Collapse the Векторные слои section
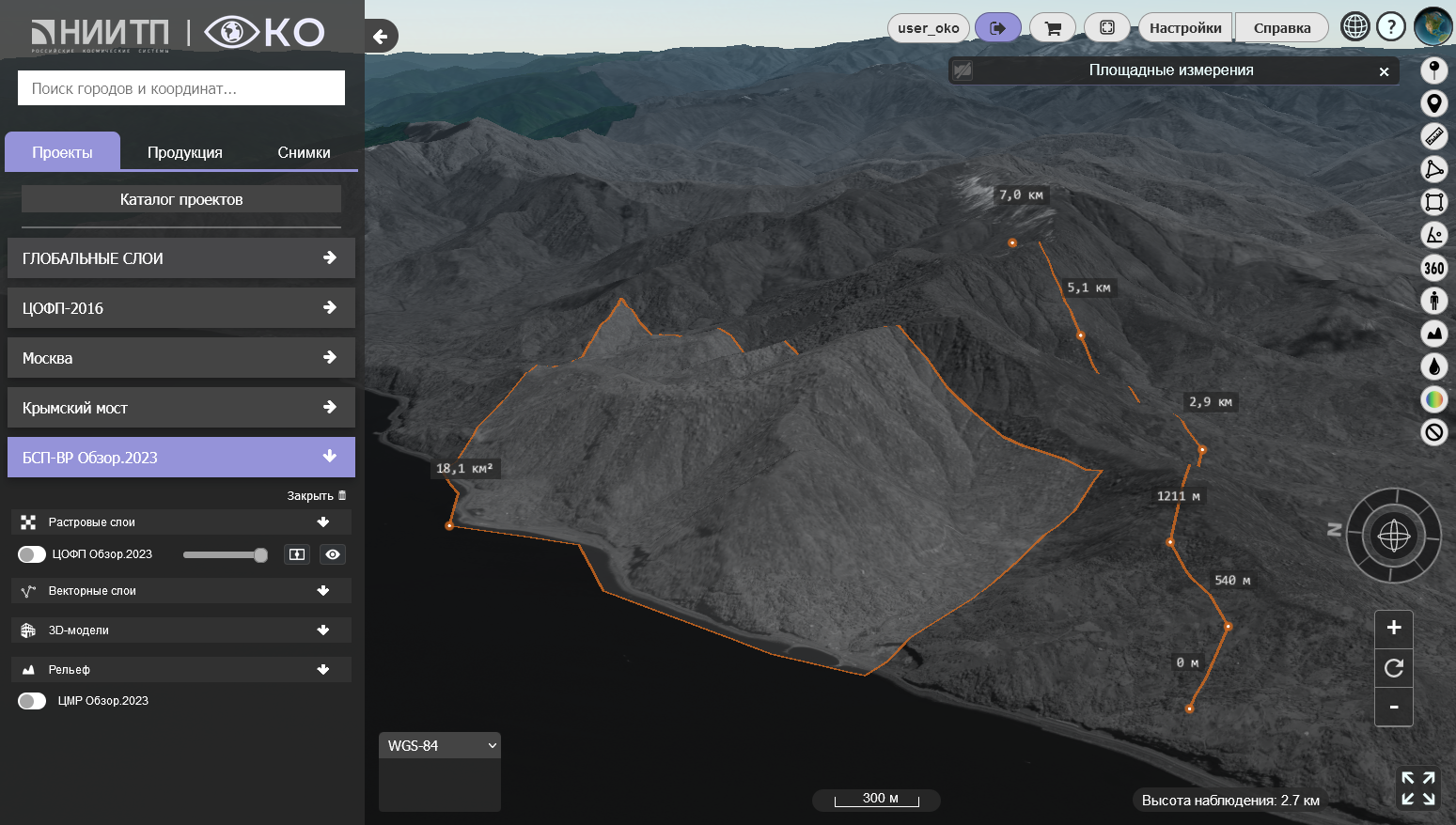Screen dimensions: 1456x825 click(323, 591)
